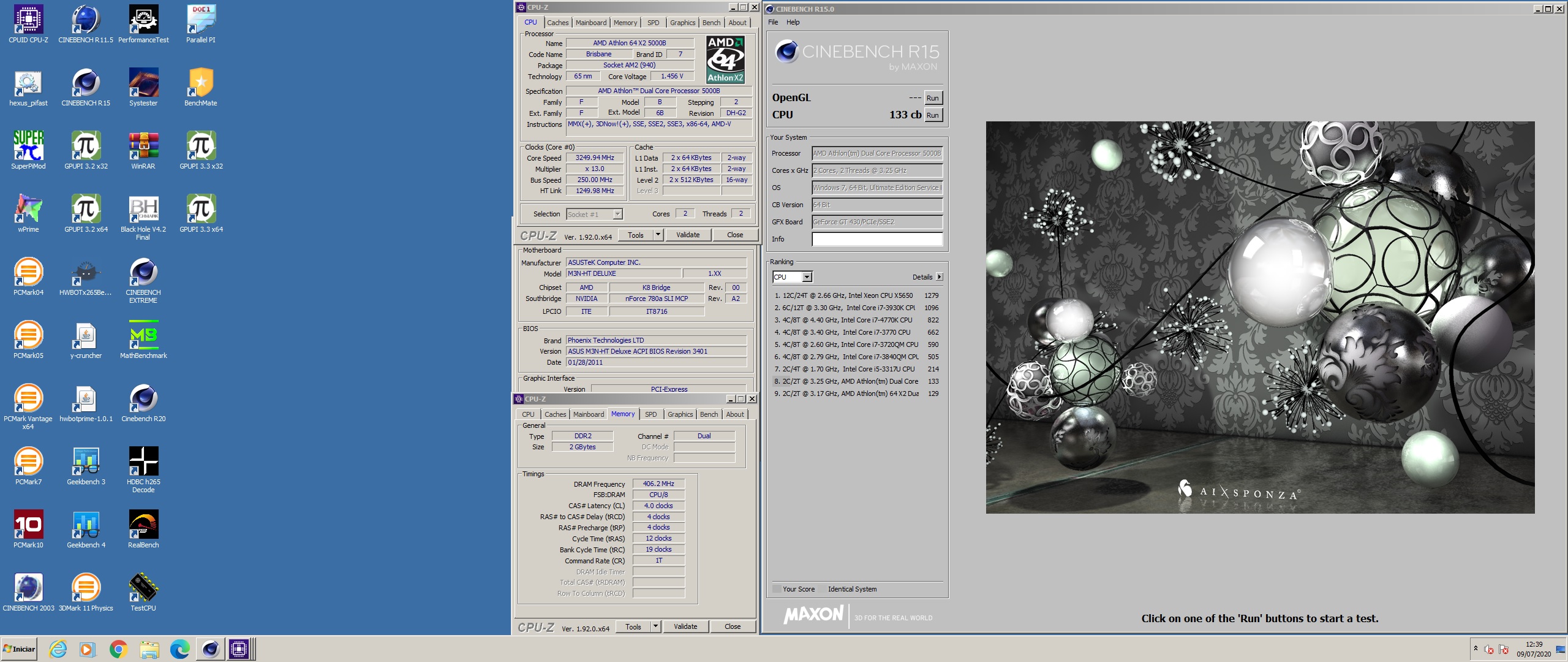The image size is (1568, 662).
Task: Select ranking row Intel Core i7-4770K
Action: [x=856, y=320]
